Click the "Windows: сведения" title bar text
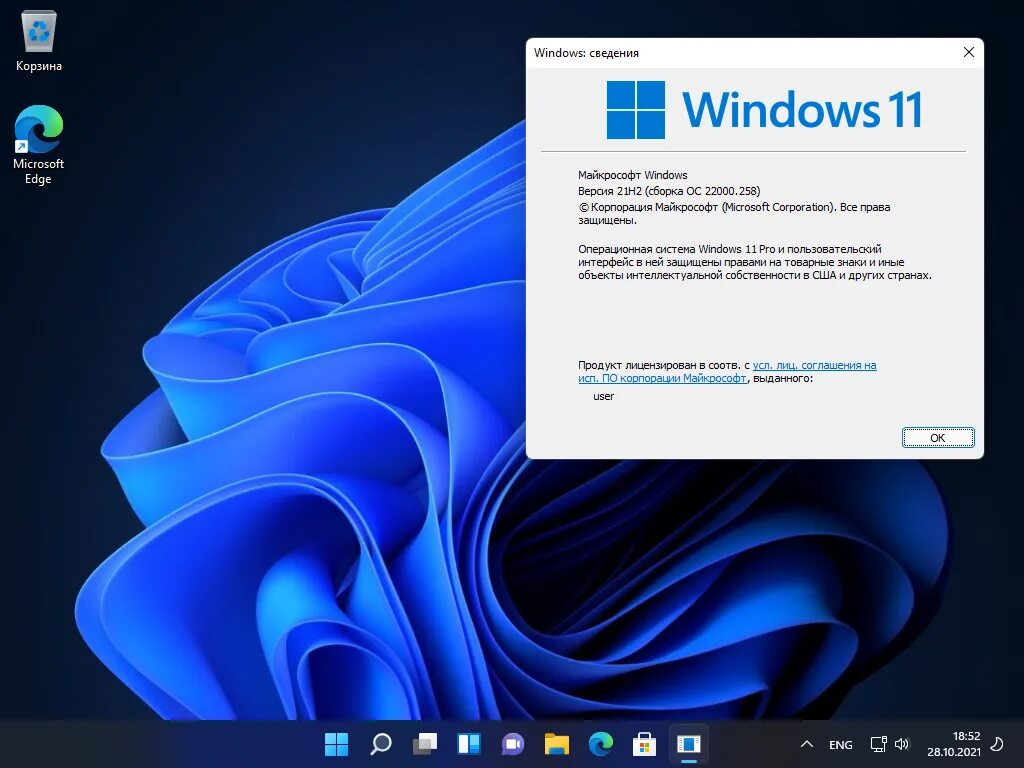Image resolution: width=1024 pixels, height=768 pixels. pos(586,53)
